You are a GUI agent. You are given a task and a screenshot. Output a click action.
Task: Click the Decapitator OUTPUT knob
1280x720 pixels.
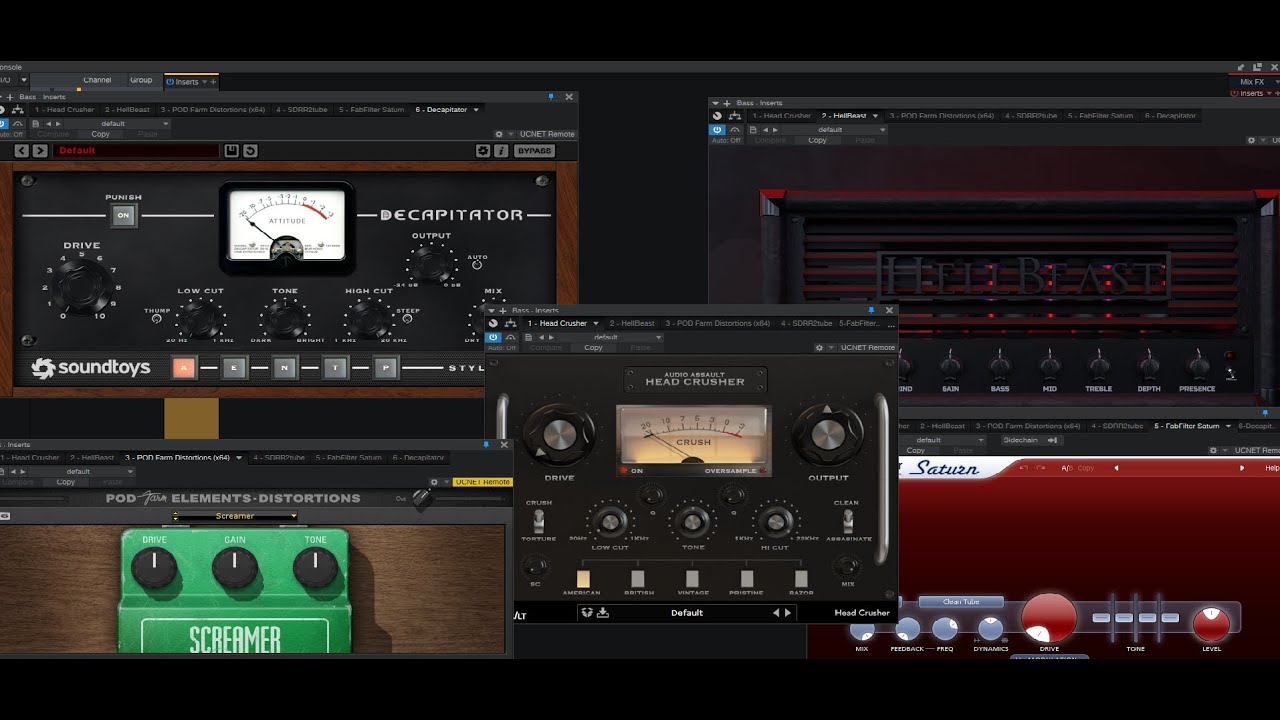pos(431,265)
